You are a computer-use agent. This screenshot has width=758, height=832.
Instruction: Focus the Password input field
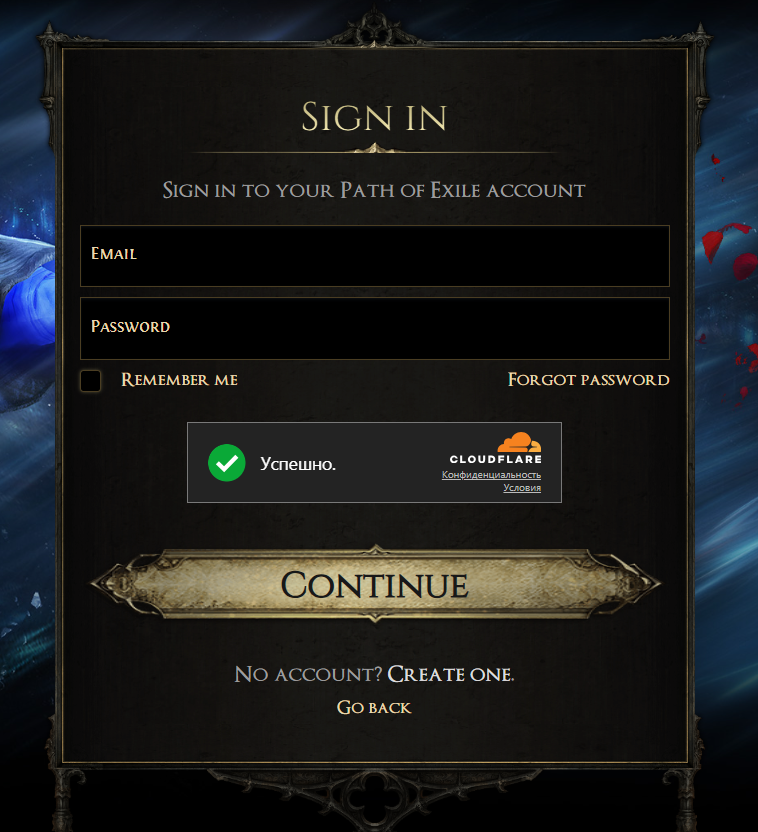(374, 328)
